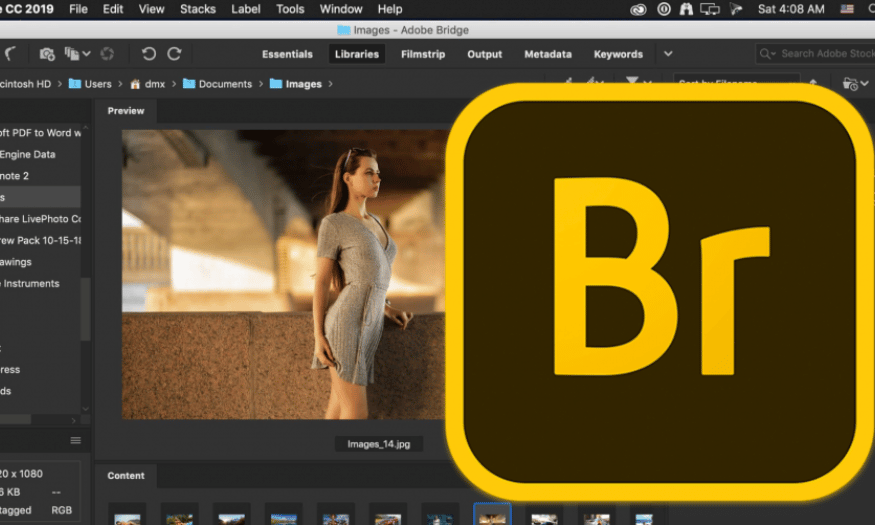Open the left panel hamburger menu icon

(x=75, y=441)
